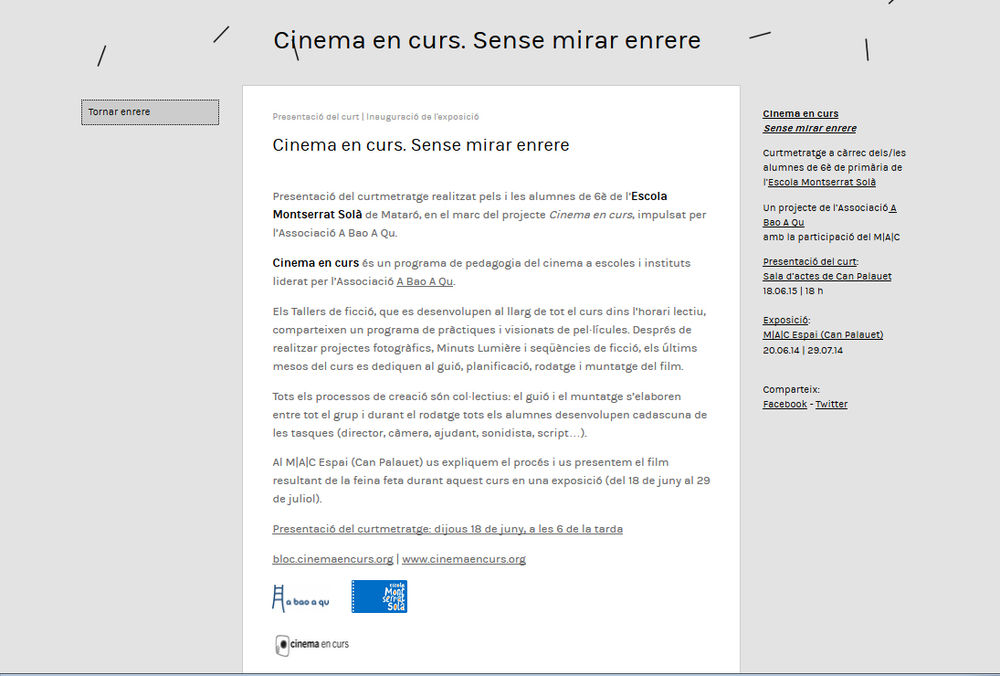Click the article heading 'Cinema en curs. Sense mirar enrere'
The image size is (1000, 676).
(420, 146)
